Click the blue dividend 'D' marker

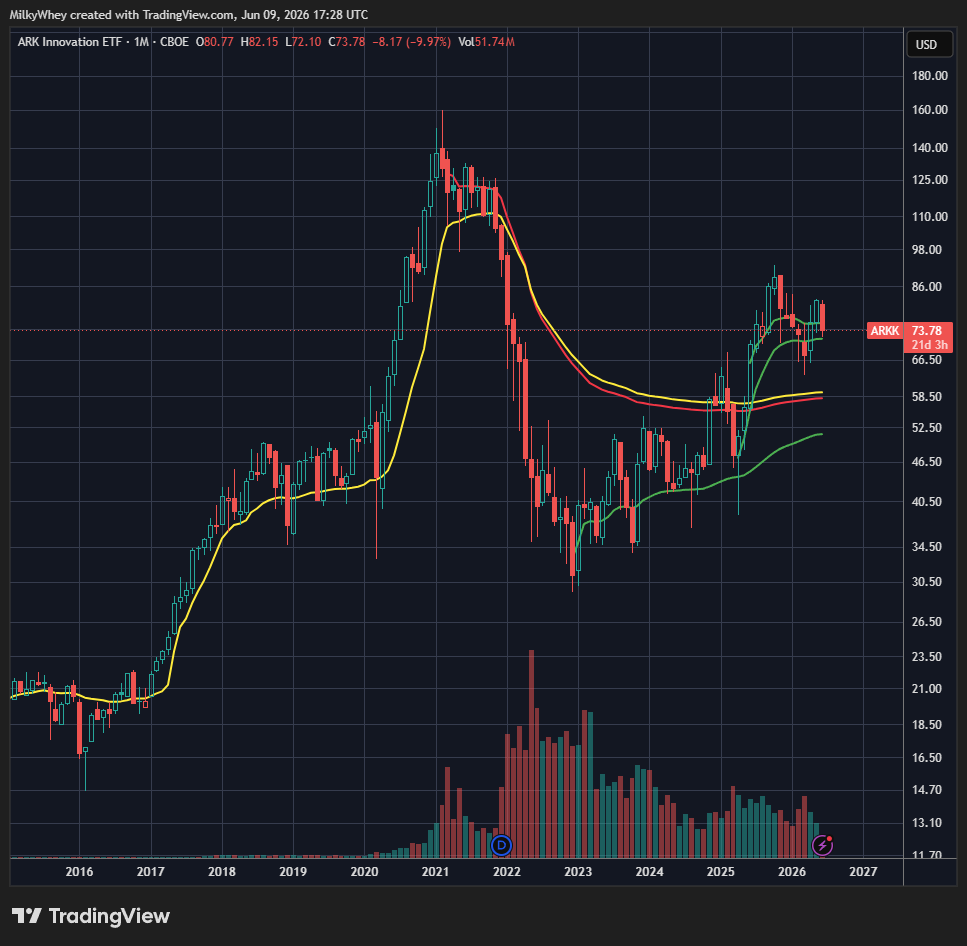[x=501, y=845]
